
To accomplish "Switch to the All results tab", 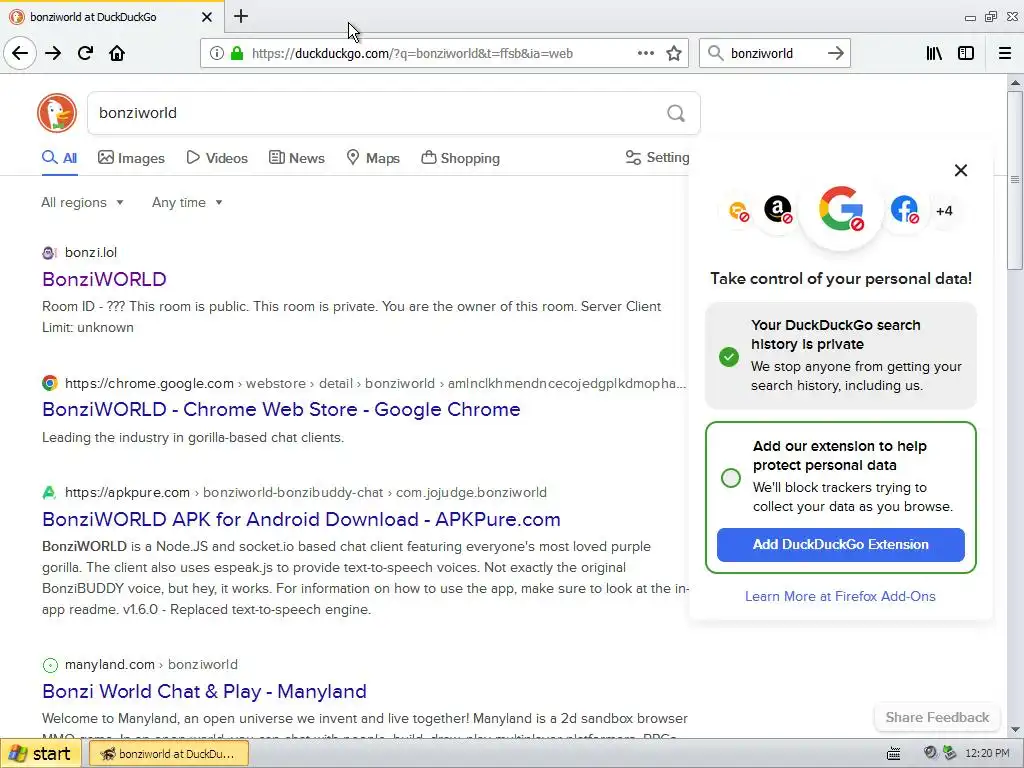I will [x=59, y=158].
